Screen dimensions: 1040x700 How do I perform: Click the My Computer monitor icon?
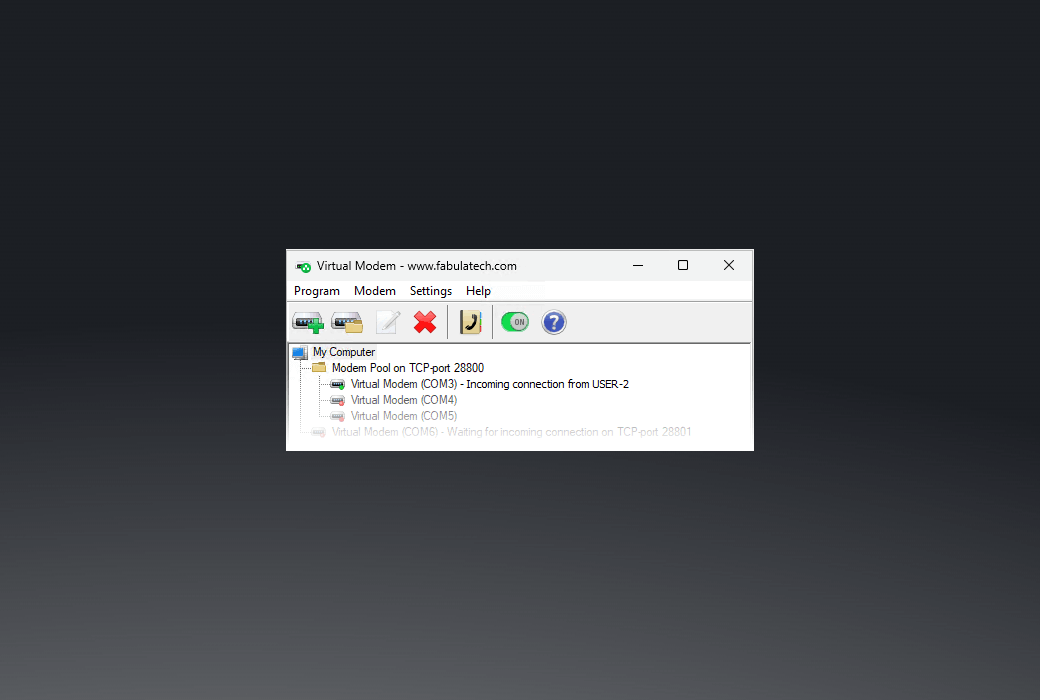click(x=299, y=352)
